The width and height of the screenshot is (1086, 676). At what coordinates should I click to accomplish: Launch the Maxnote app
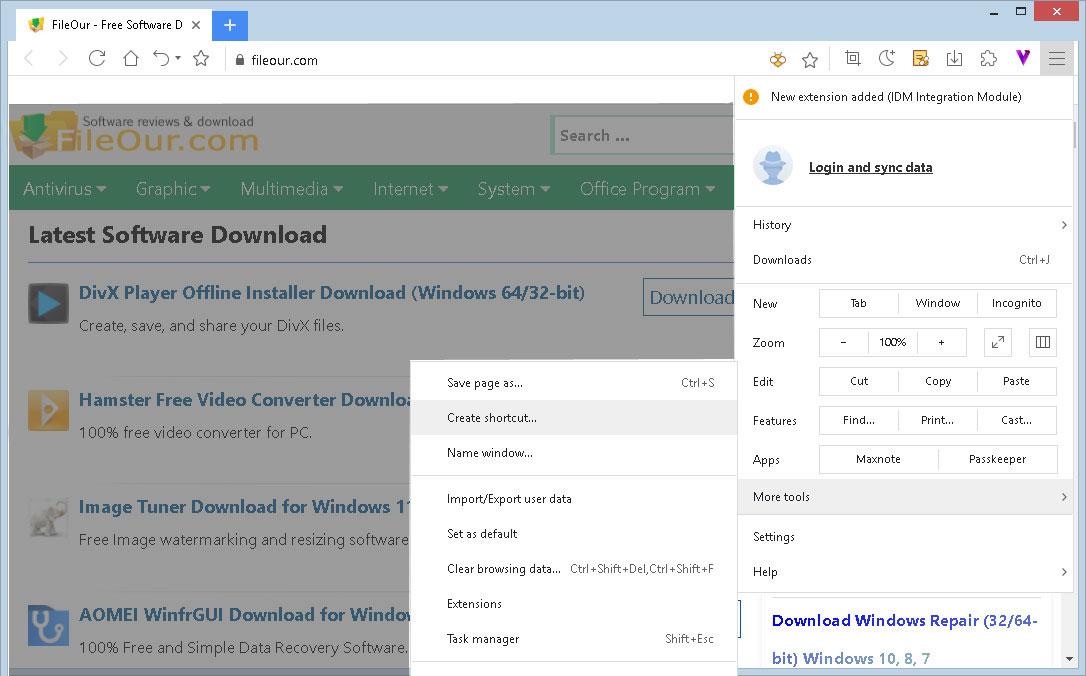click(x=878, y=459)
